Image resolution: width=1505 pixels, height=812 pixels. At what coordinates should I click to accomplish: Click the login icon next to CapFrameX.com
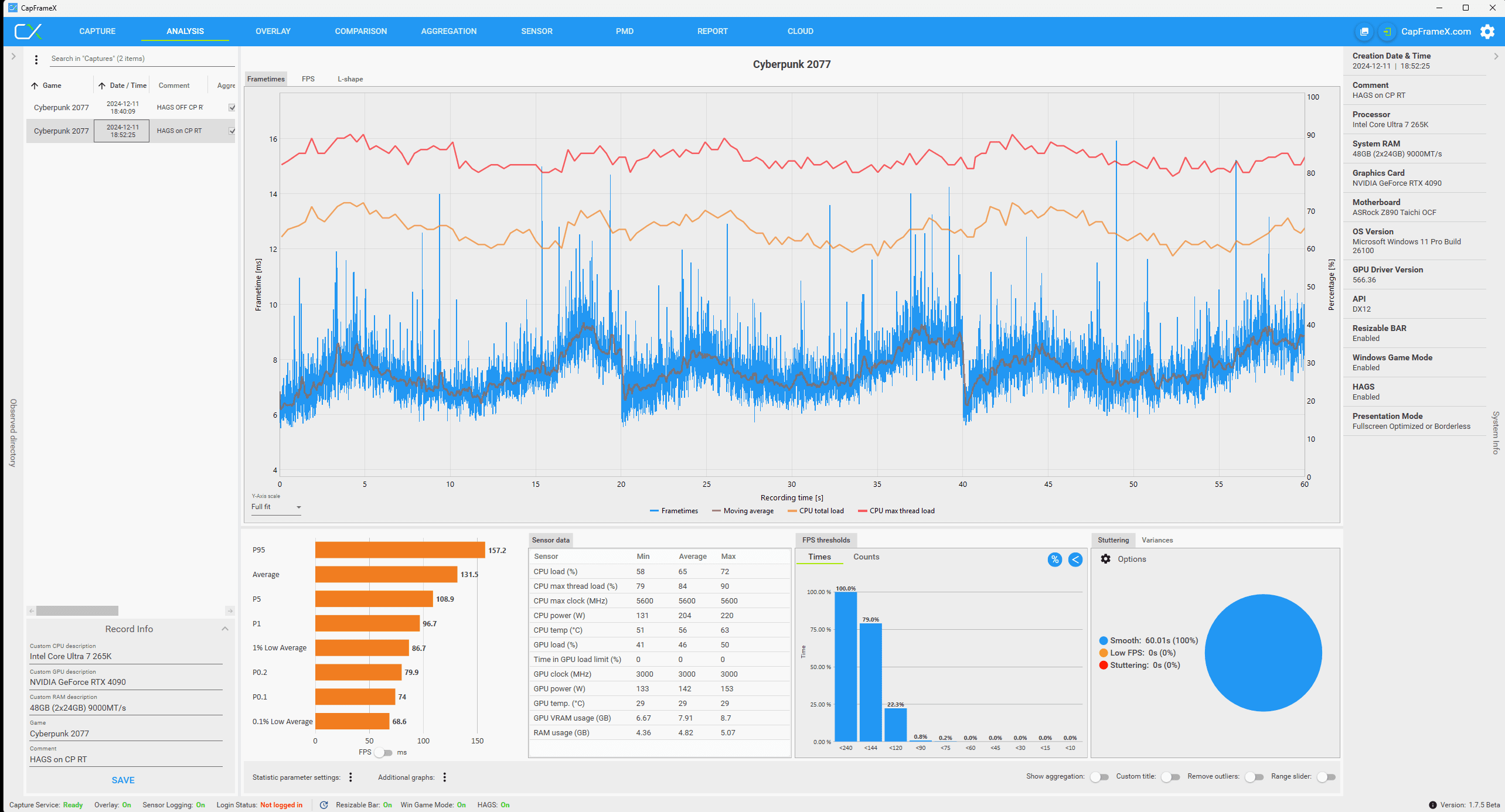click(1387, 32)
